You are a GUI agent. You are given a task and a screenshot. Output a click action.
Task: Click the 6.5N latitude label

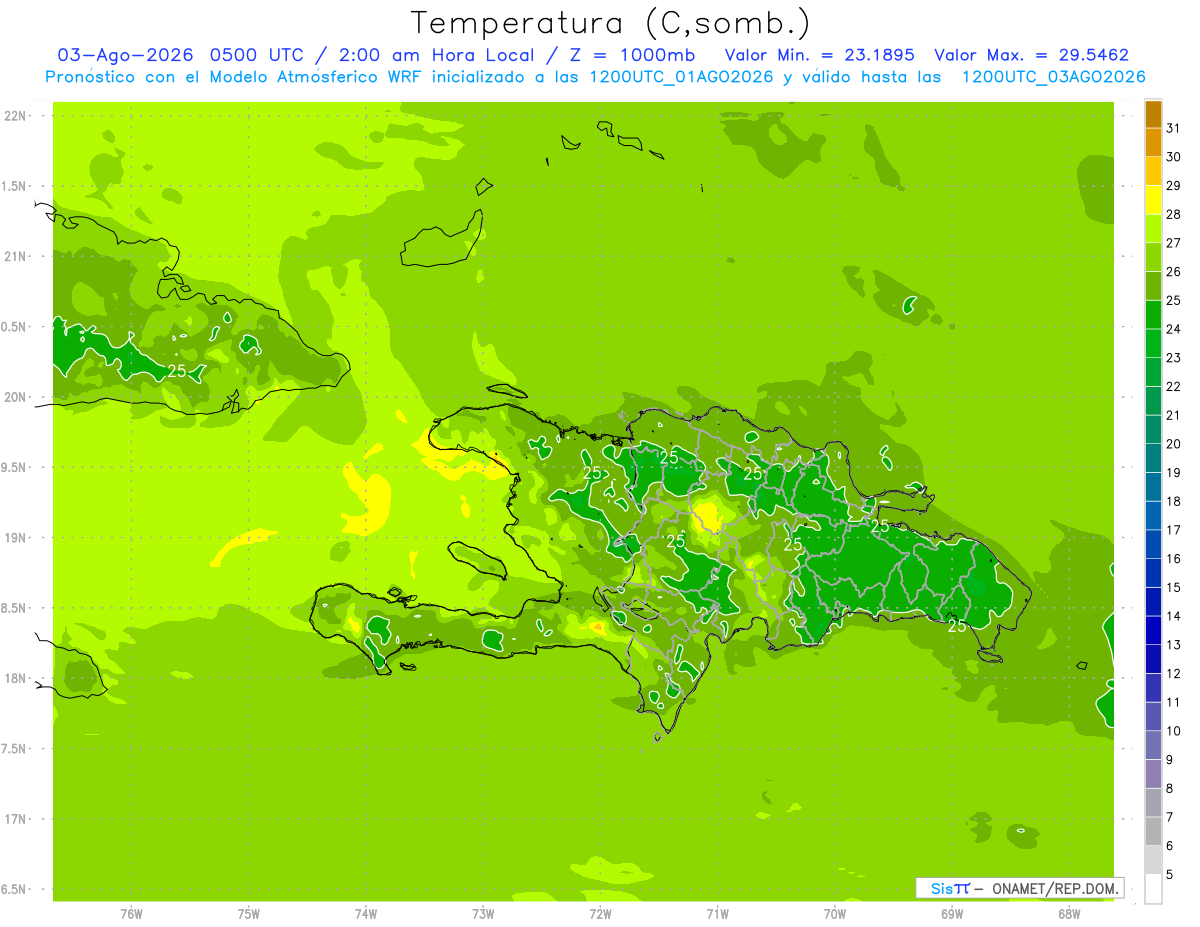tap(14, 889)
